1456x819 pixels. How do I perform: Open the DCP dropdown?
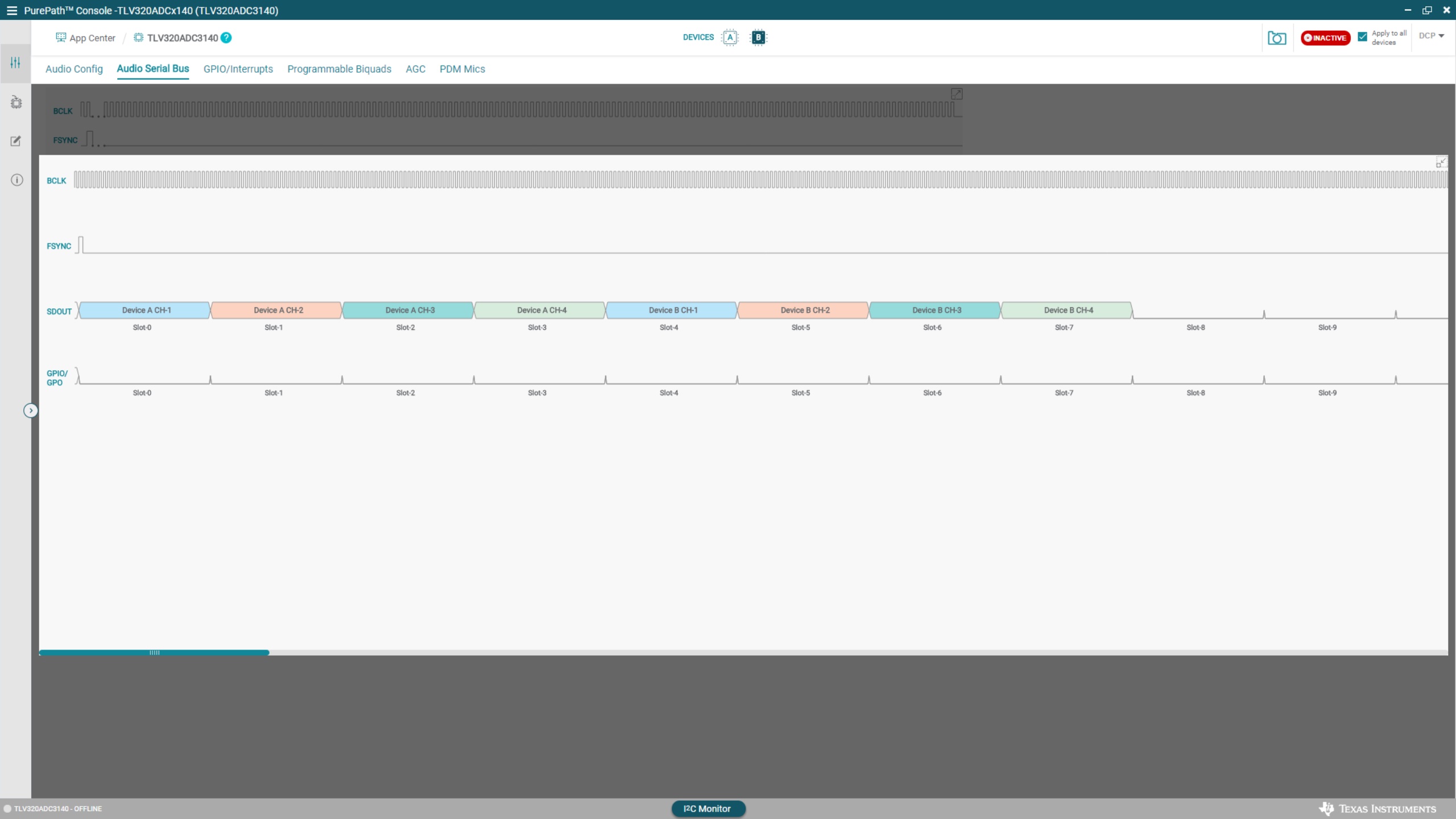1431,36
